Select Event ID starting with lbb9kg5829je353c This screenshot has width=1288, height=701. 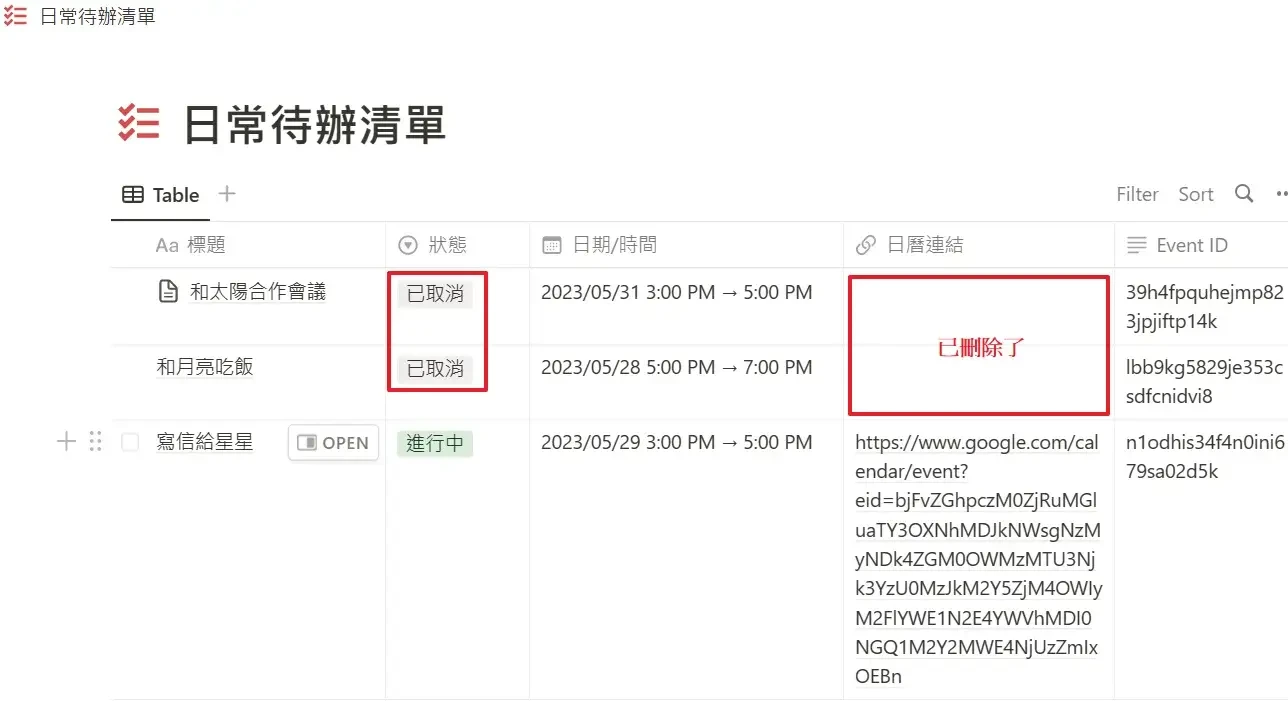(x=1204, y=382)
